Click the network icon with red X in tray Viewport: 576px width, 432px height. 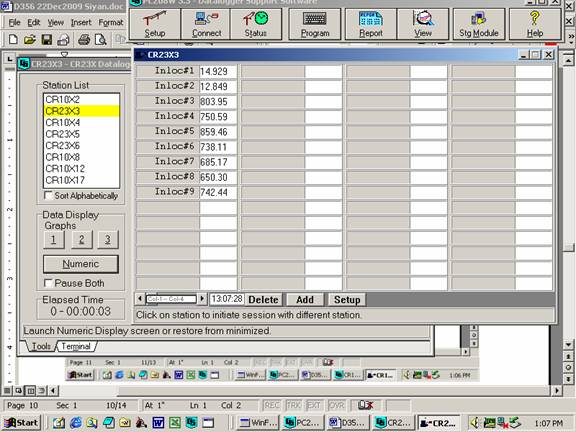502,423
